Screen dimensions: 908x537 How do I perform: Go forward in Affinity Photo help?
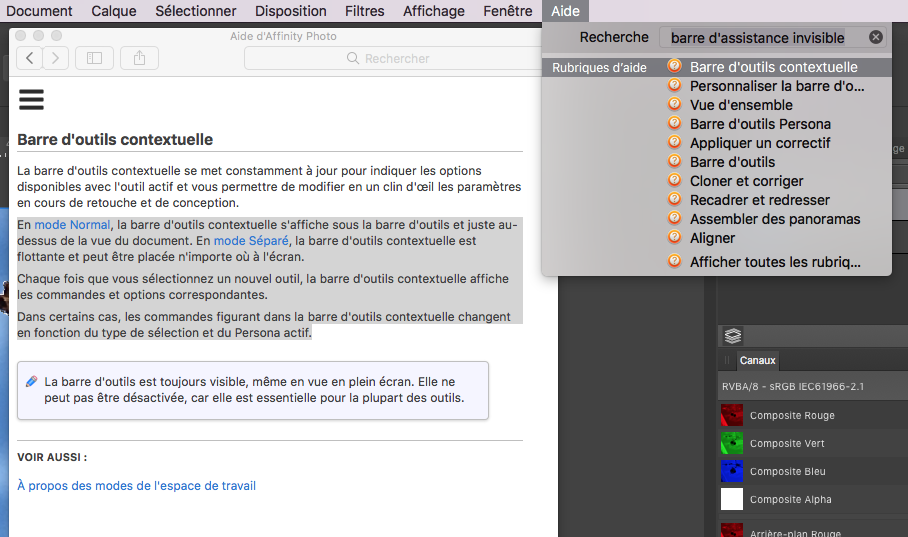point(56,58)
